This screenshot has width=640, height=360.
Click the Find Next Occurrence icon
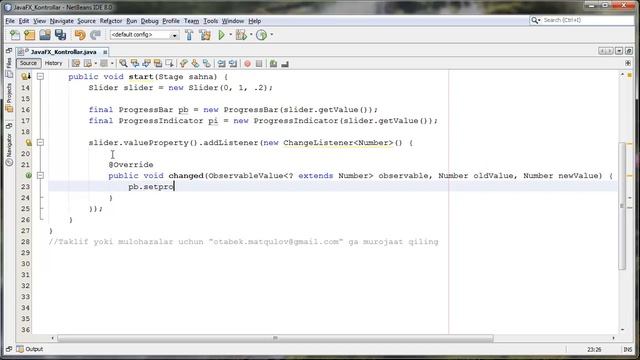coord(146,64)
